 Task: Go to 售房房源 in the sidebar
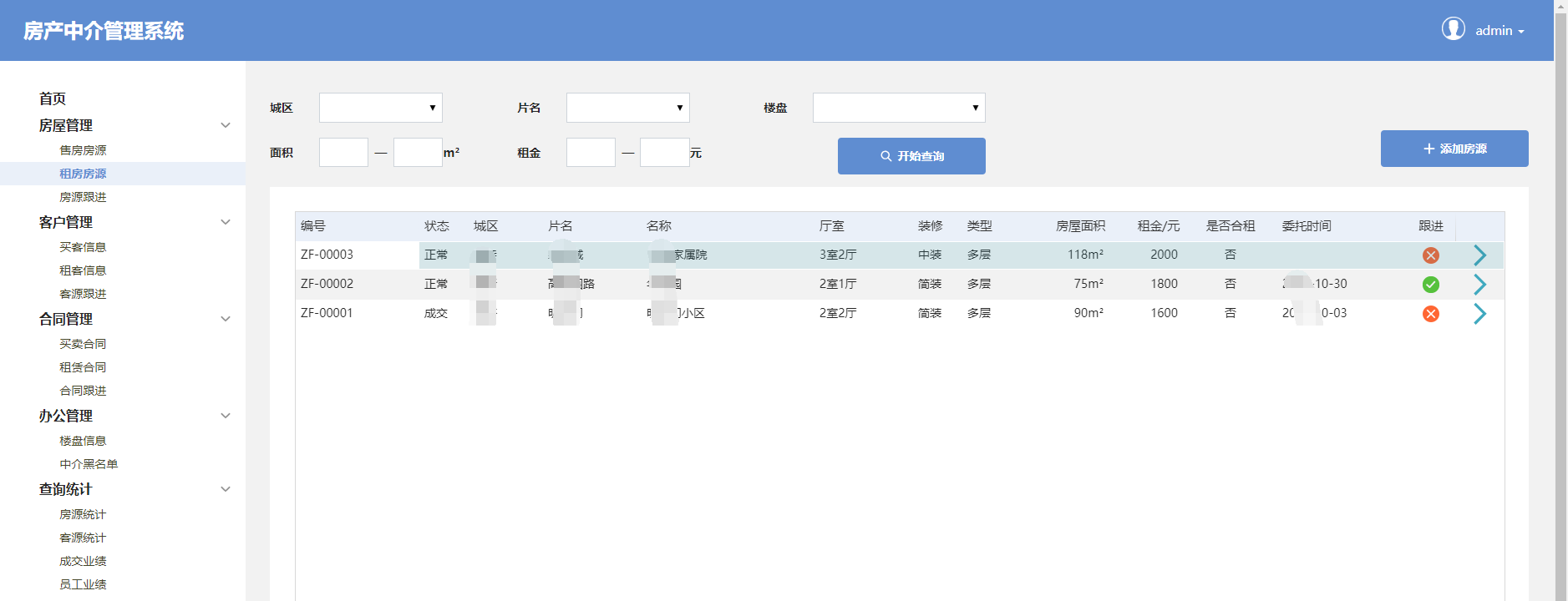coord(83,150)
